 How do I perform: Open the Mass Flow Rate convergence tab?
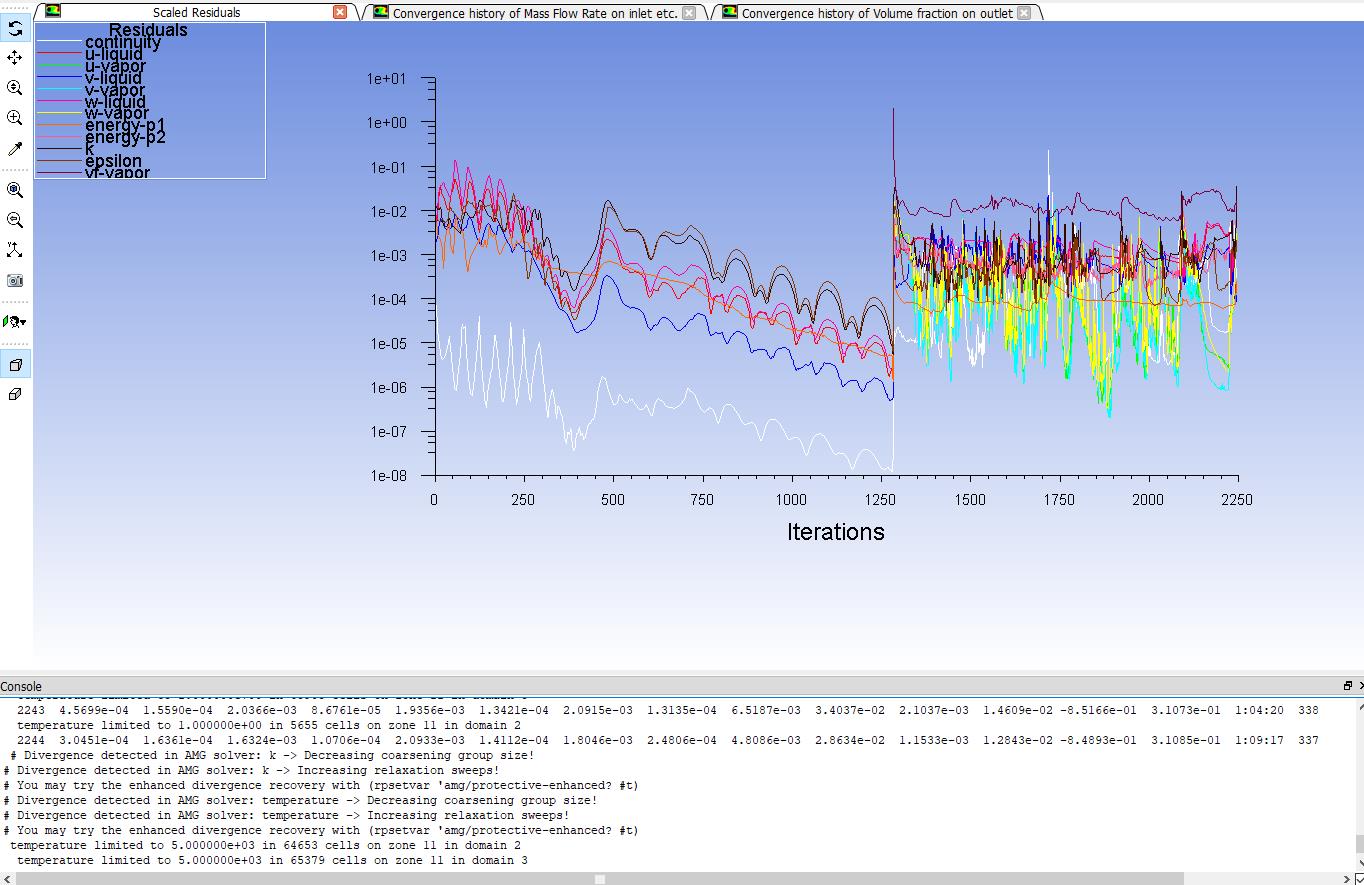tap(534, 13)
